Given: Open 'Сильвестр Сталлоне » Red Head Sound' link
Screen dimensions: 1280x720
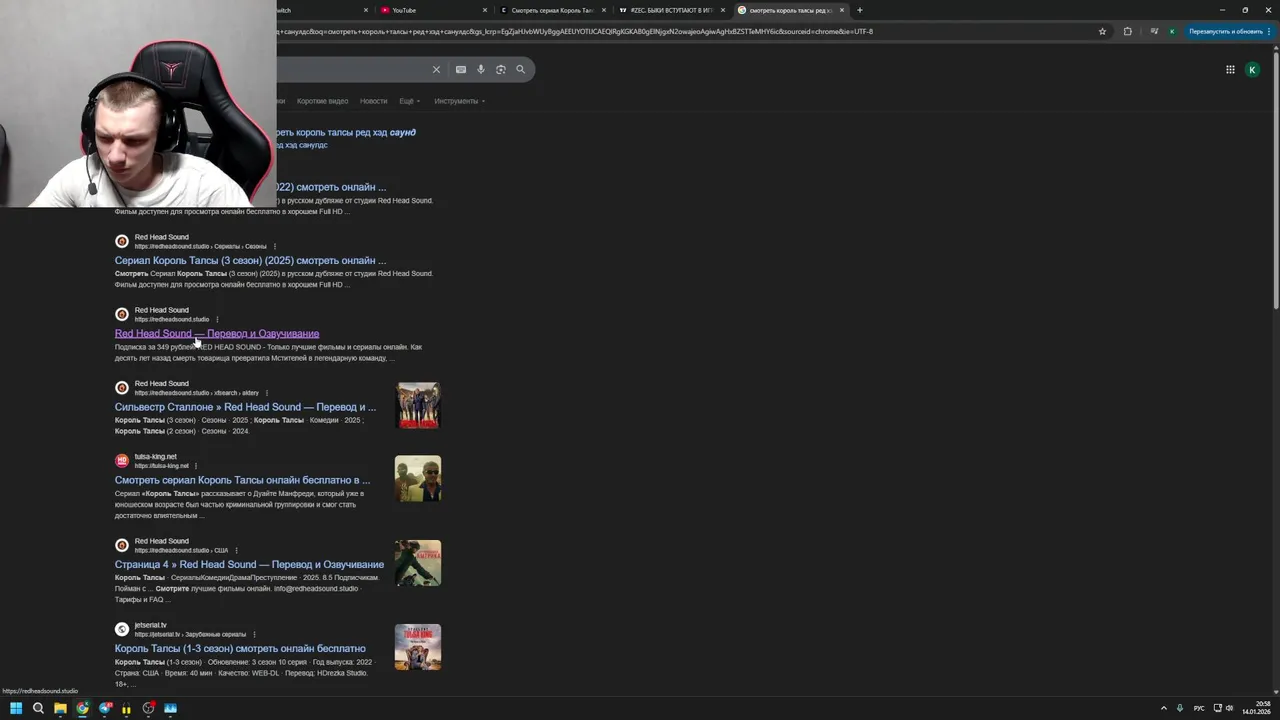Looking at the screenshot, I should [245, 407].
